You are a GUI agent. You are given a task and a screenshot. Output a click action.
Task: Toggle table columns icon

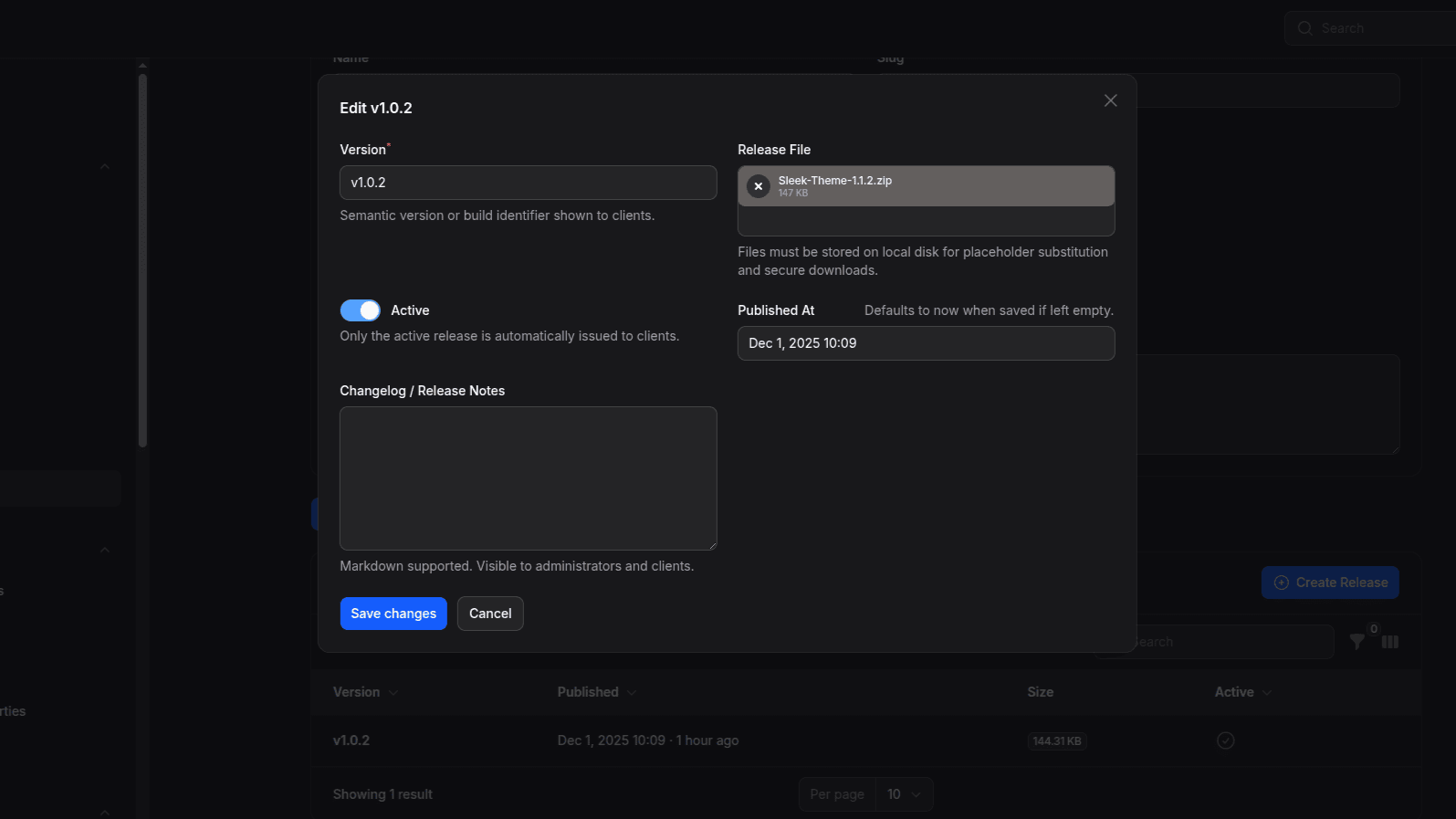[1390, 642]
